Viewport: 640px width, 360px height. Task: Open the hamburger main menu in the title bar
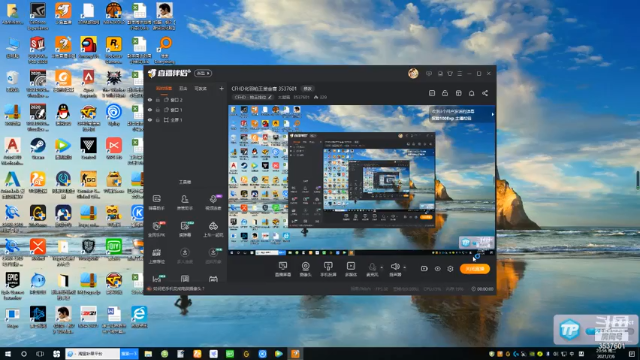coord(460,73)
